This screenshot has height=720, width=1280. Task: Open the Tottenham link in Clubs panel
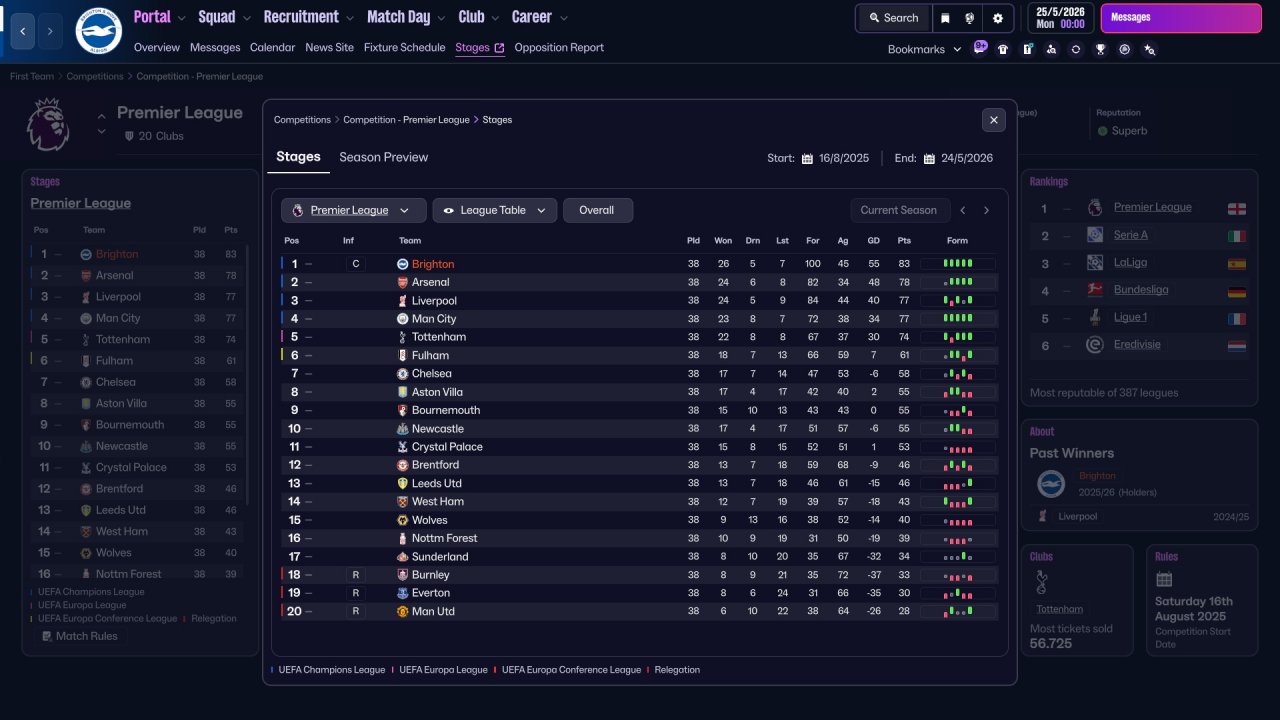[1059, 609]
